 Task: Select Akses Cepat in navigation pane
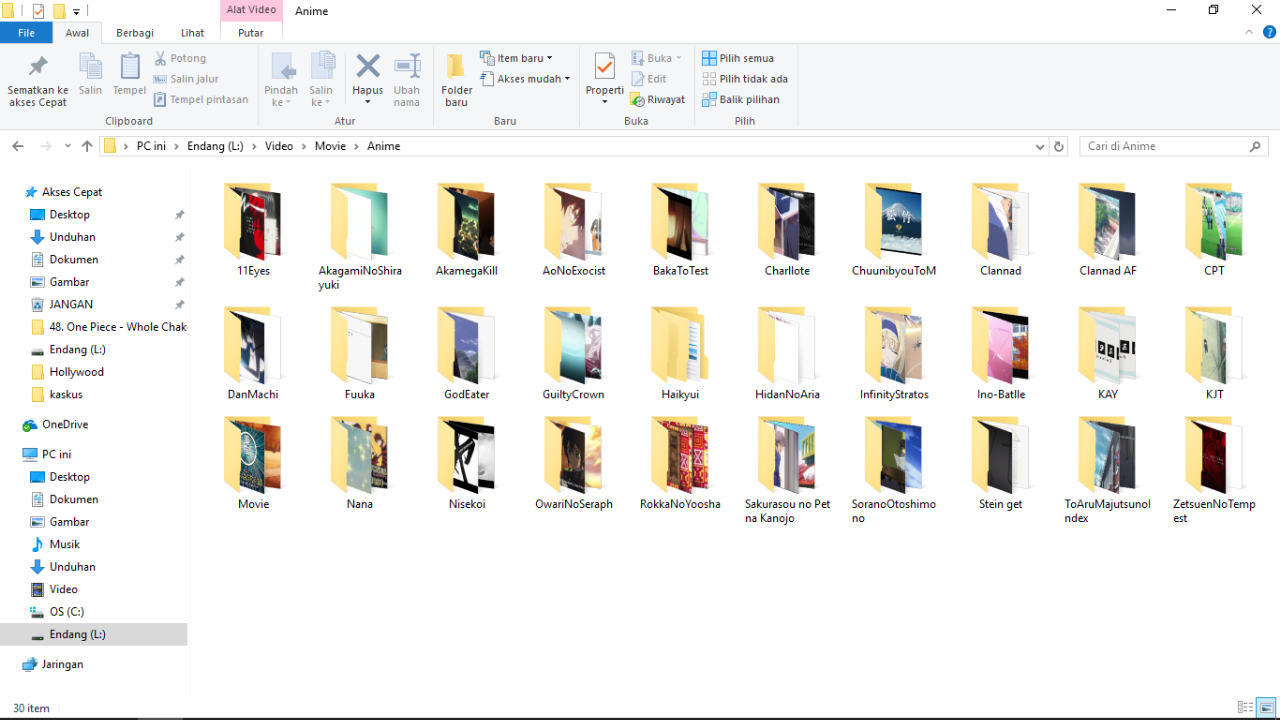point(72,192)
